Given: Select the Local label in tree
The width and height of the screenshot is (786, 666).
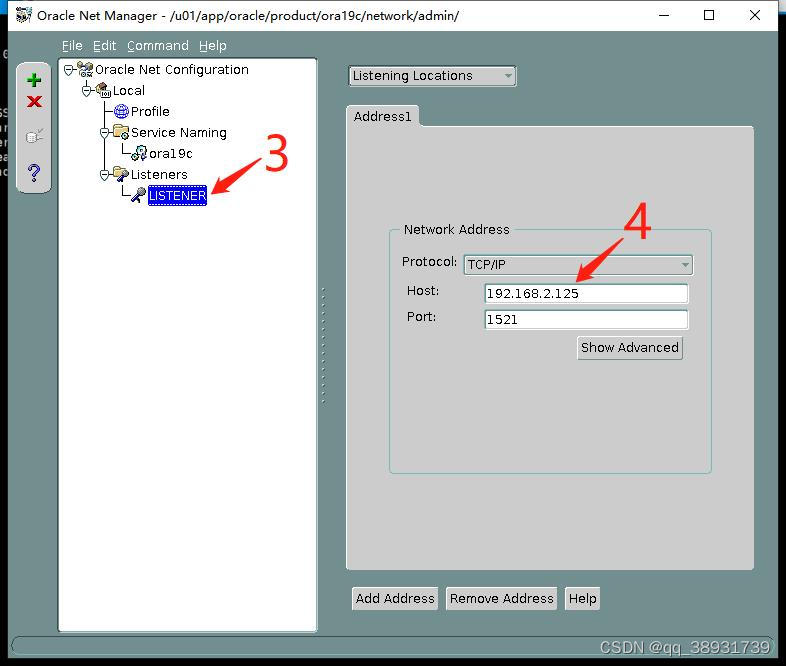Looking at the screenshot, I should click(129, 90).
